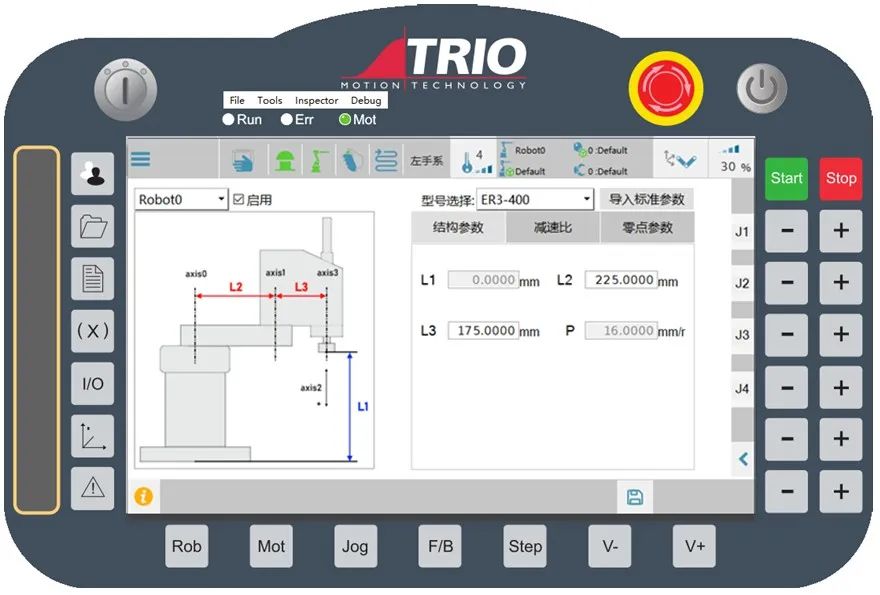This screenshot has width=880, height=595.
Task: Click the orange info icon in status bar
Action: (144, 497)
